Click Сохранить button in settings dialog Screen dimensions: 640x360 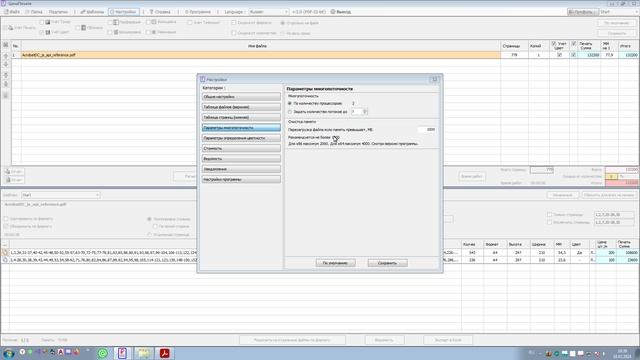pyautogui.click(x=387, y=263)
